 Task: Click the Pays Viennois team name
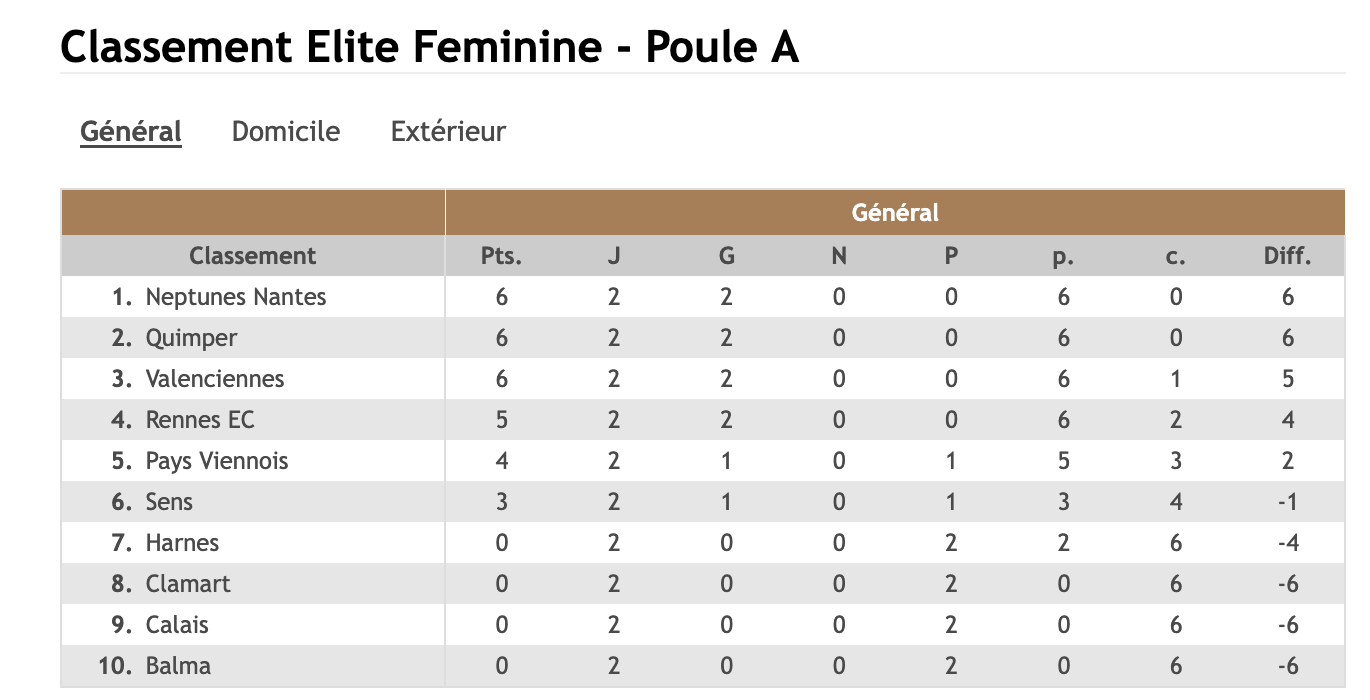tap(217, 461)
